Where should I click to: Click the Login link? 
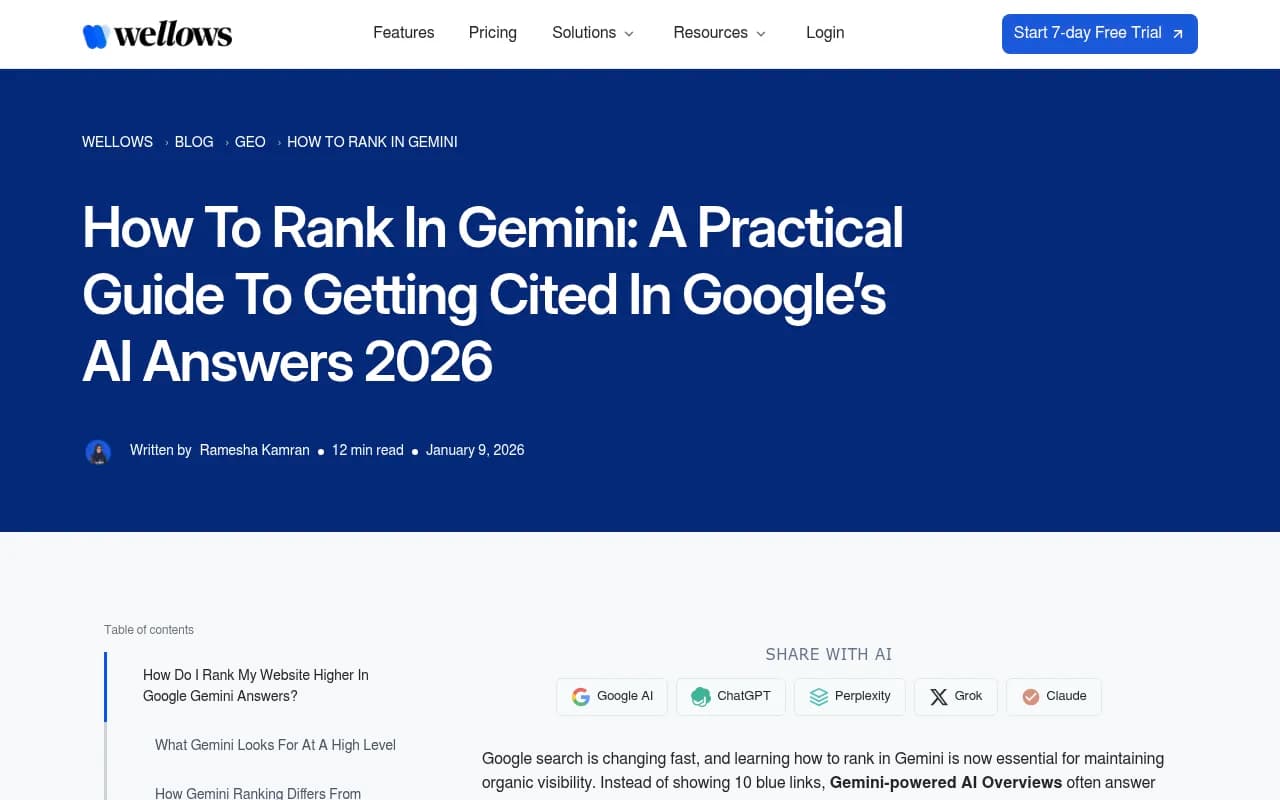(x=825, y=33)
